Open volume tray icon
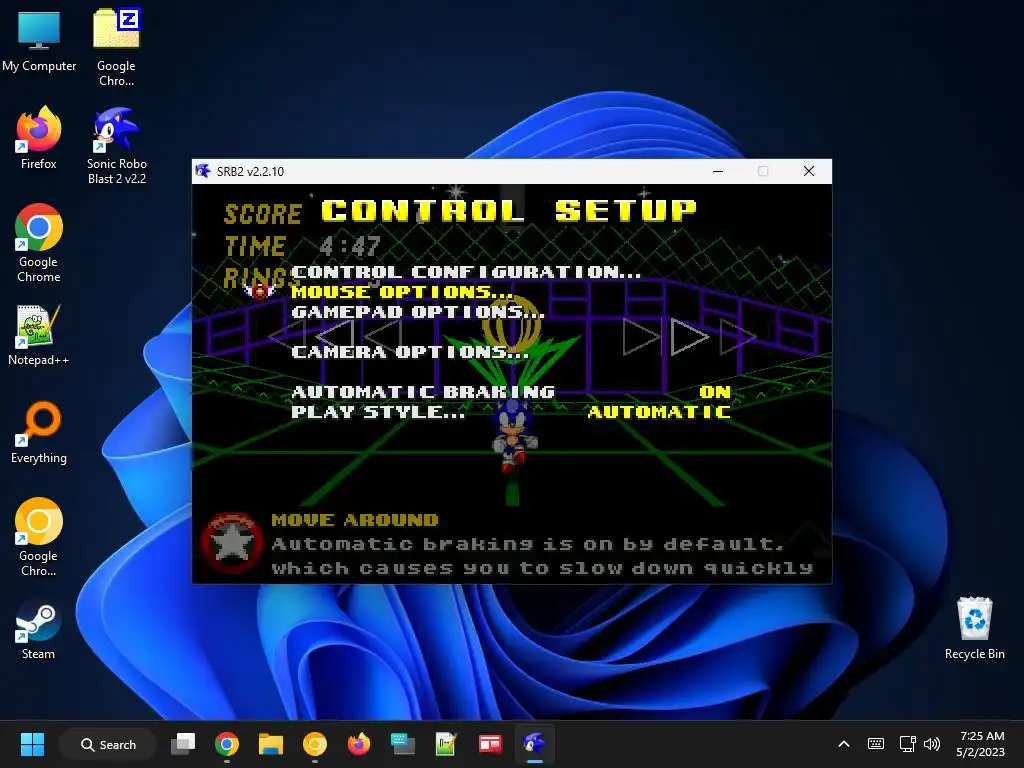 (932, 744)
